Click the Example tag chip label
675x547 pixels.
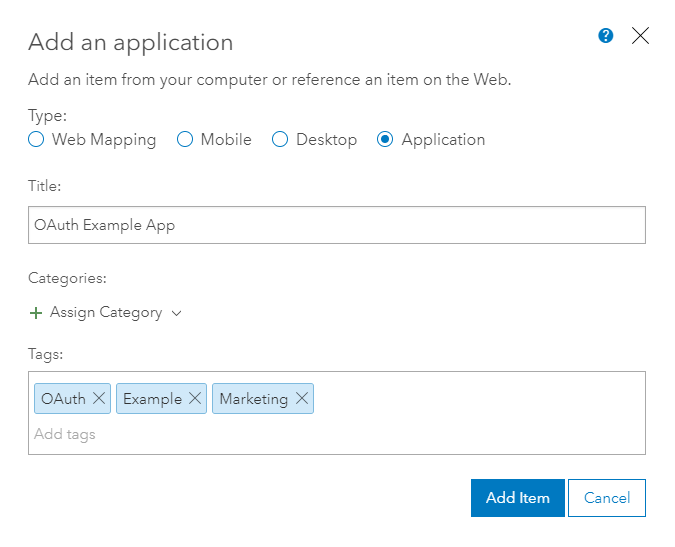tap(152, 399)
